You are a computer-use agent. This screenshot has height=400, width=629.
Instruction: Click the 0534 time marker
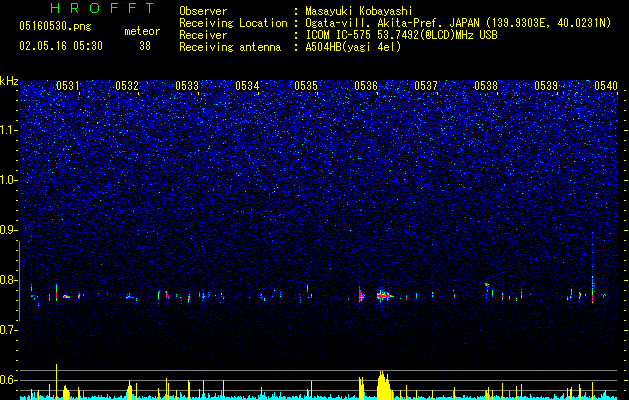pyautogui.click(x=247, y=85)
